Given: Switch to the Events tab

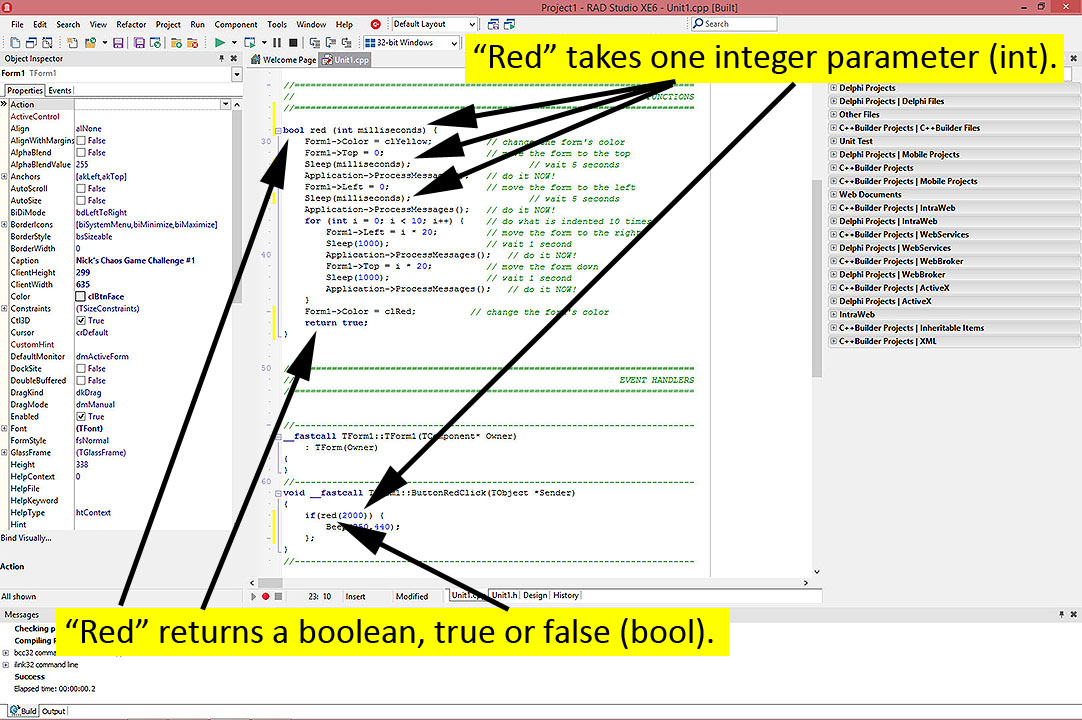Looking at the screenshot, I should click(60, 90).
